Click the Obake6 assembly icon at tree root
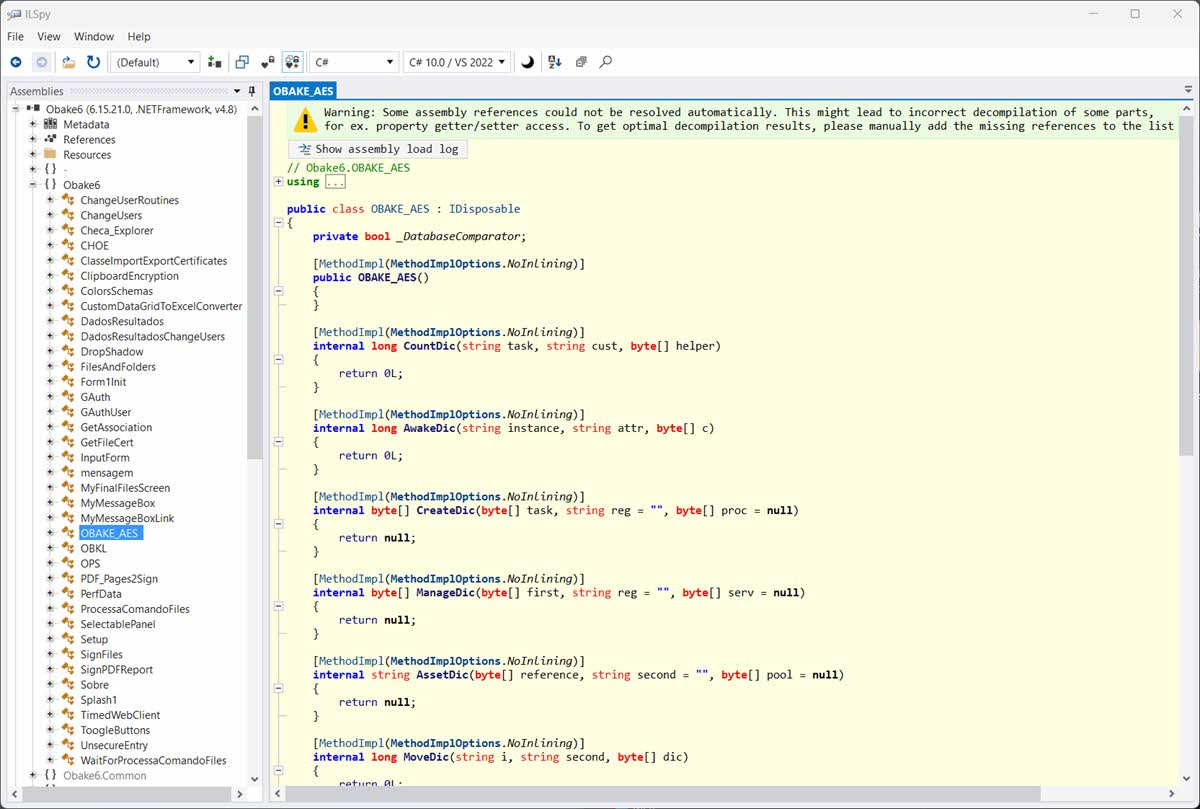 [x=33, y=109]
